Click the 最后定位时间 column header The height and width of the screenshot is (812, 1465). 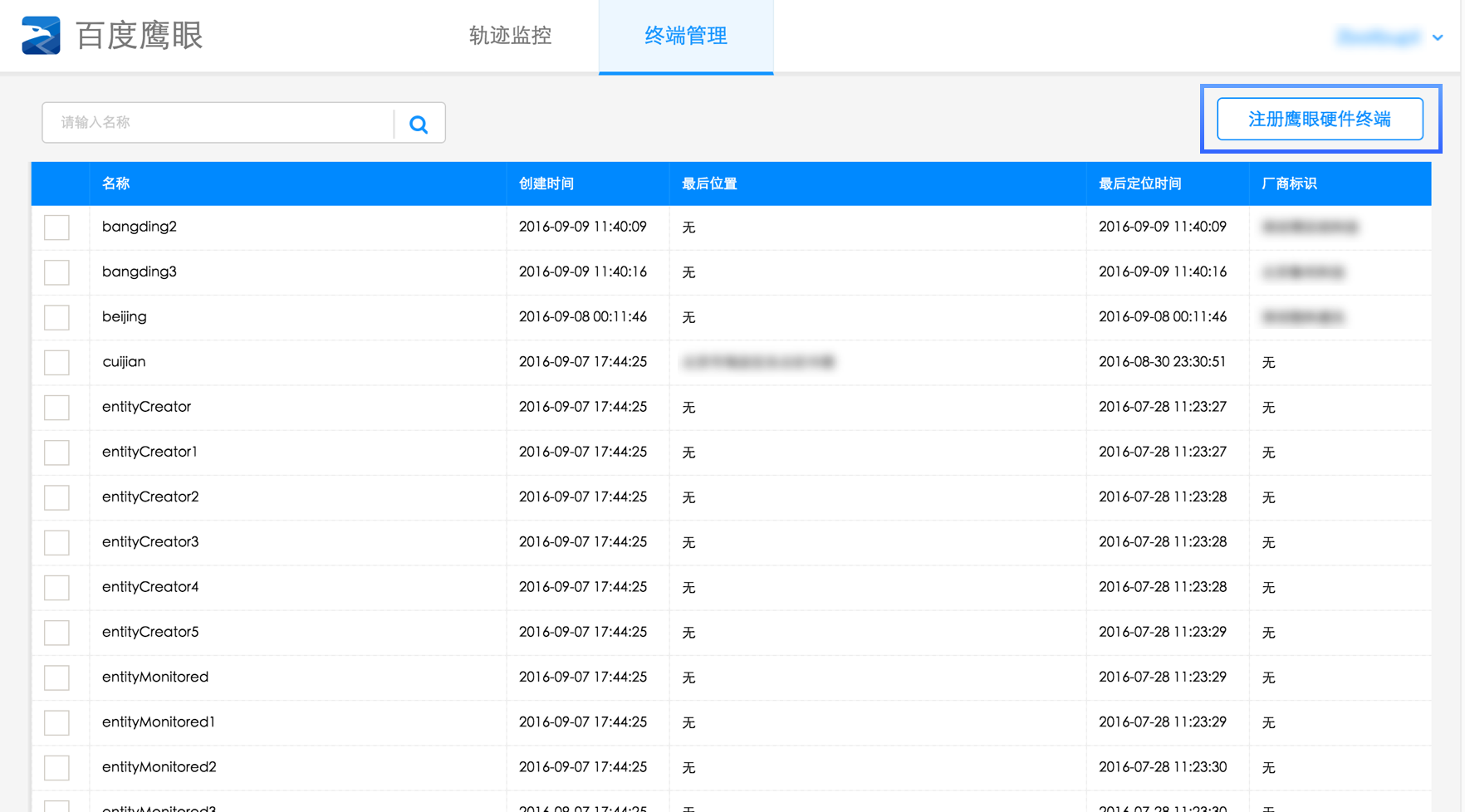point(1139,183)
